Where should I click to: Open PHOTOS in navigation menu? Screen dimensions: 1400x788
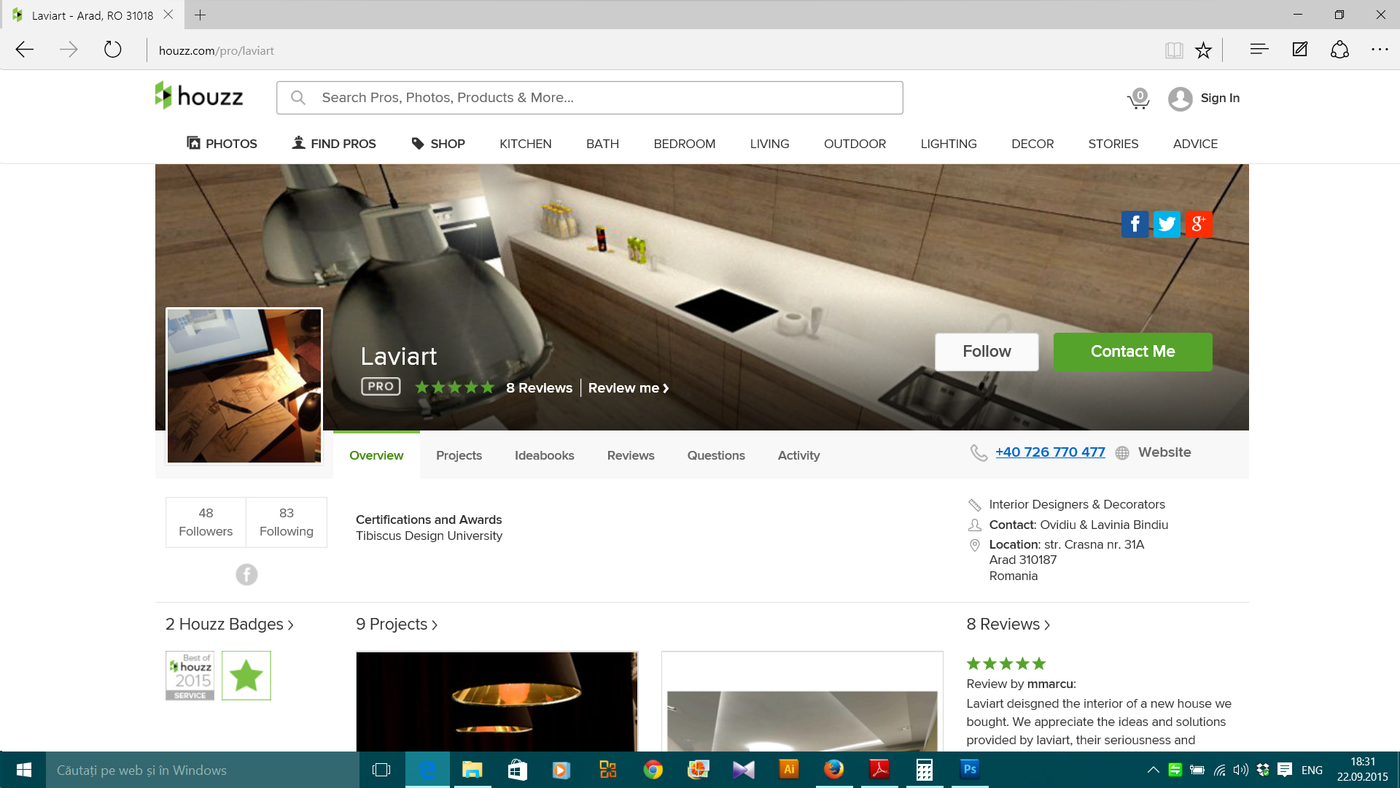coord(222,143)
